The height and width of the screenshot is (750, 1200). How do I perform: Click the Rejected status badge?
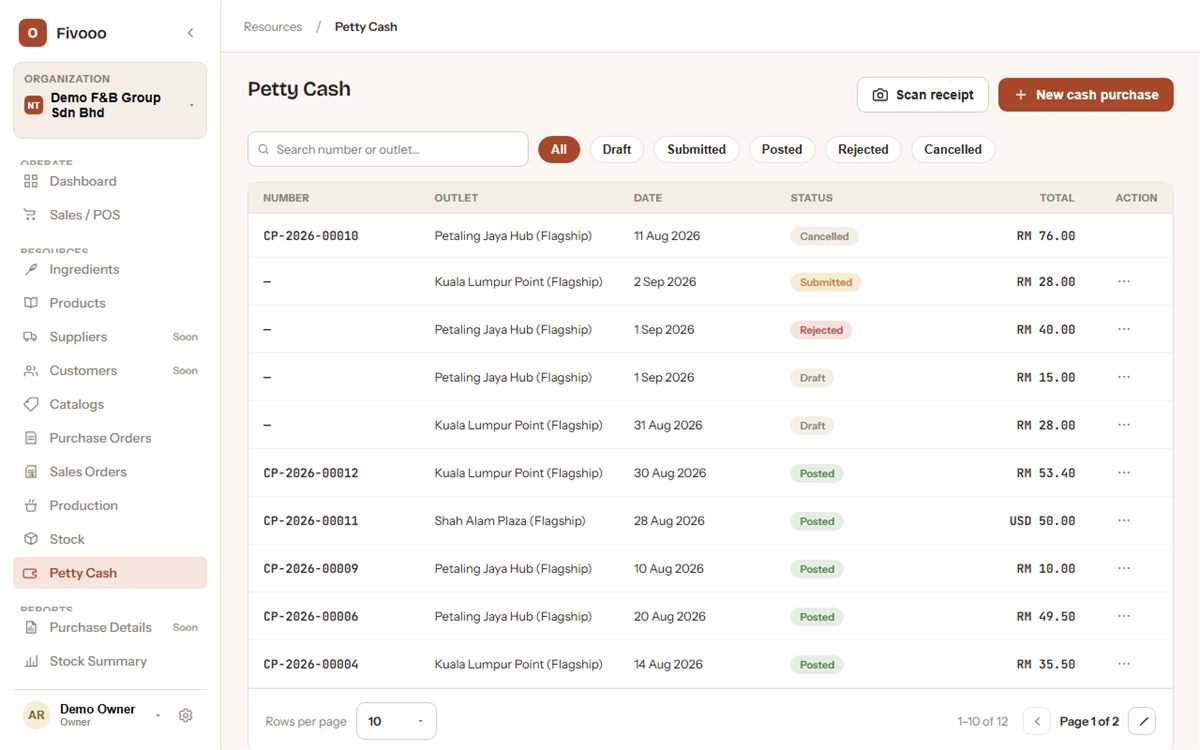(x=821, y=330)
